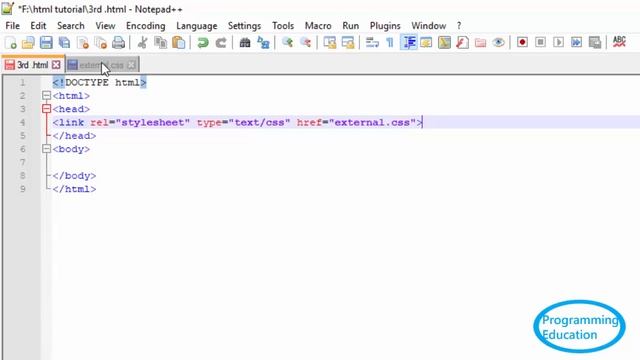The height and width of the screenshot is (360, 640).
Task: Click the closing </body> tag
Action: pos(74,176)
